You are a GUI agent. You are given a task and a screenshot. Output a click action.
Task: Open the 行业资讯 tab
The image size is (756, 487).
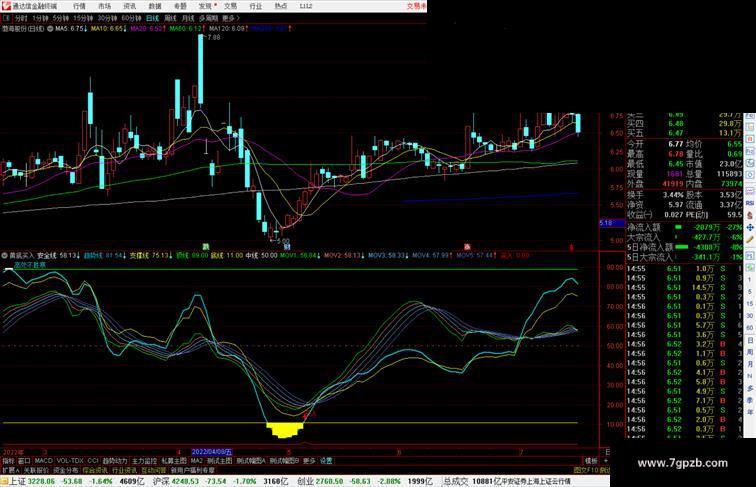(124, 470)
